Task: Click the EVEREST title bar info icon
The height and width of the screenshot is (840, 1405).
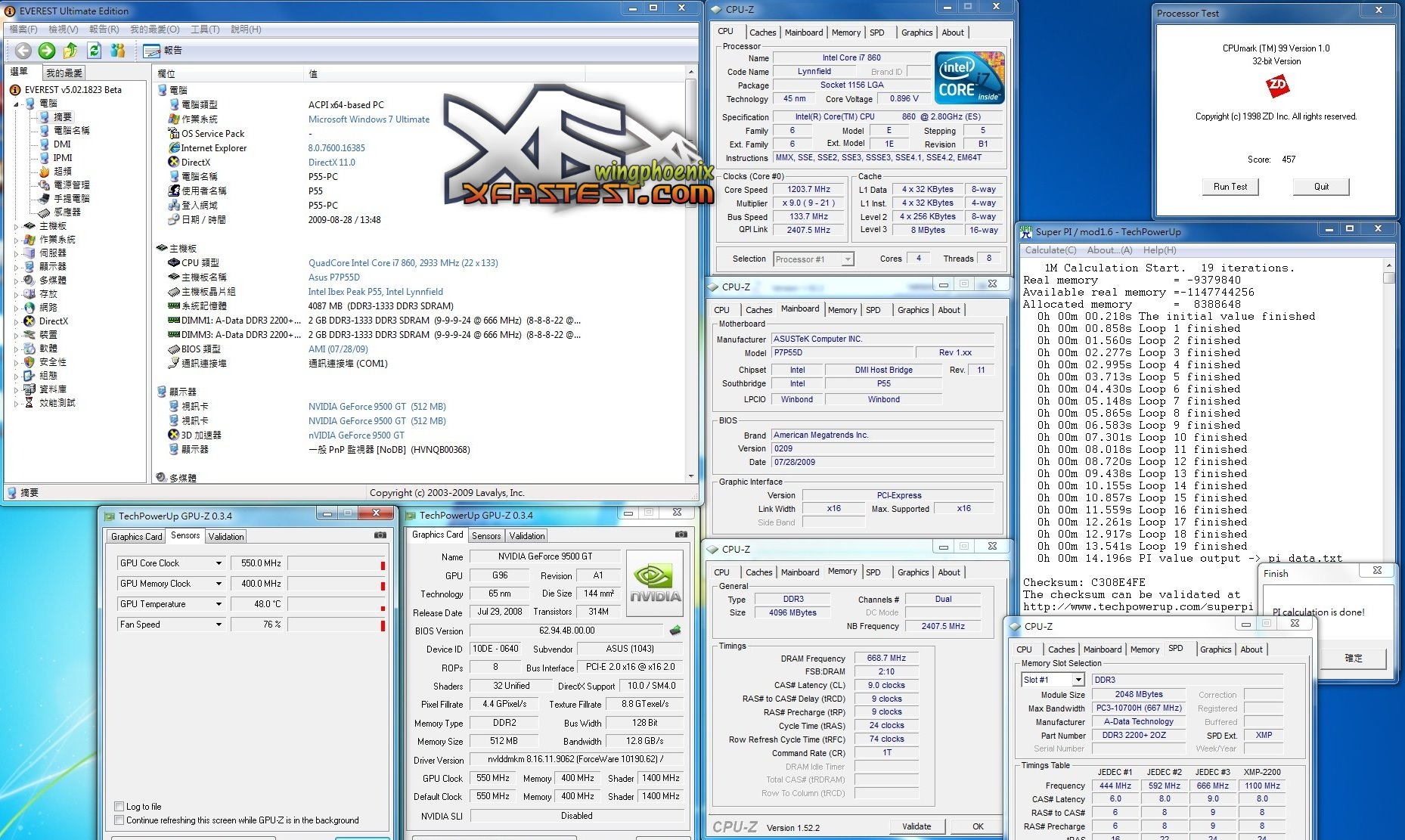Action: (x=10, y=11)
